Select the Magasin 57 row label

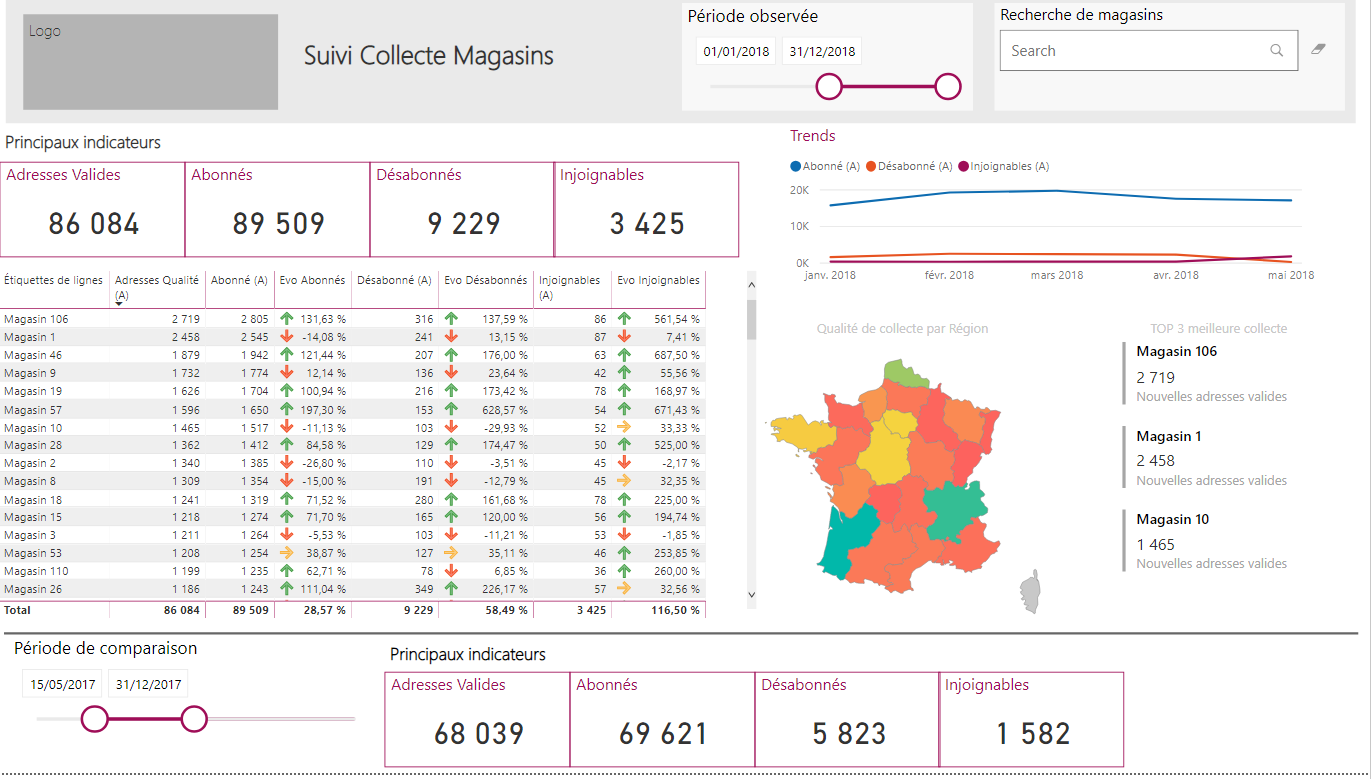[x=33, y=409]
